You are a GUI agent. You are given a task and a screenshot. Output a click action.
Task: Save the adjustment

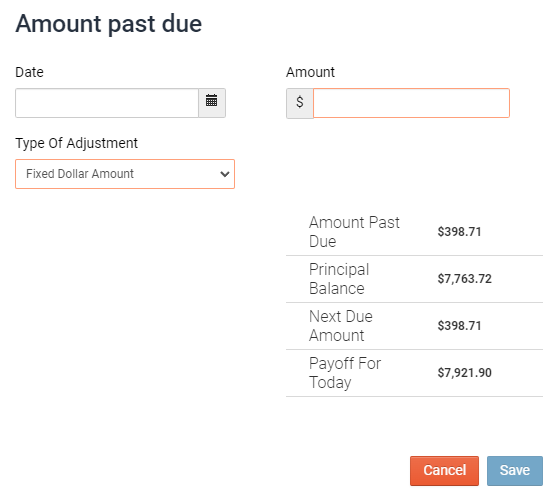click(515, 471)
